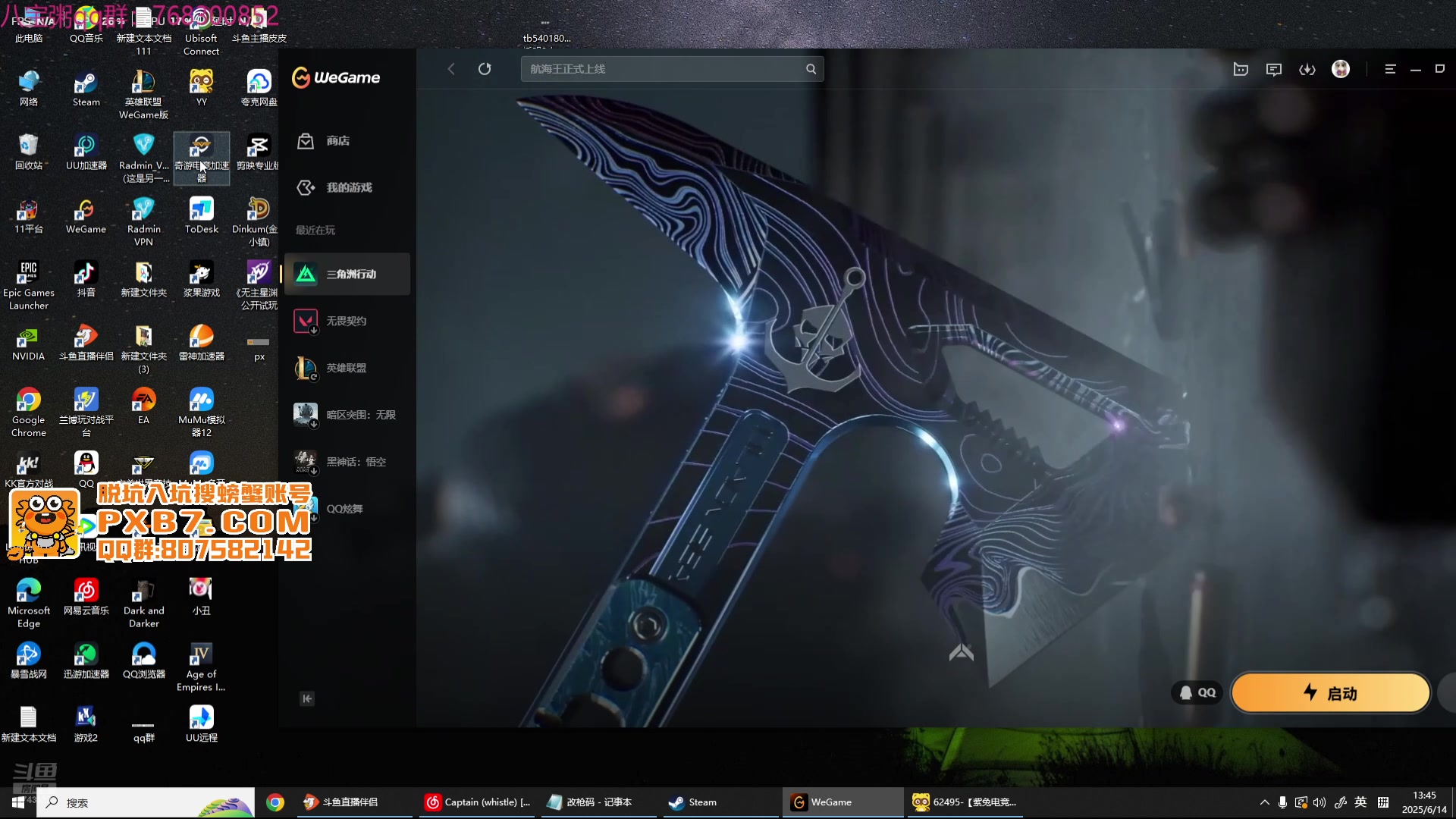This screenshot has height=819, width=1456.
Task: Open the WeGame messages icon
Action: [1274, 70]
